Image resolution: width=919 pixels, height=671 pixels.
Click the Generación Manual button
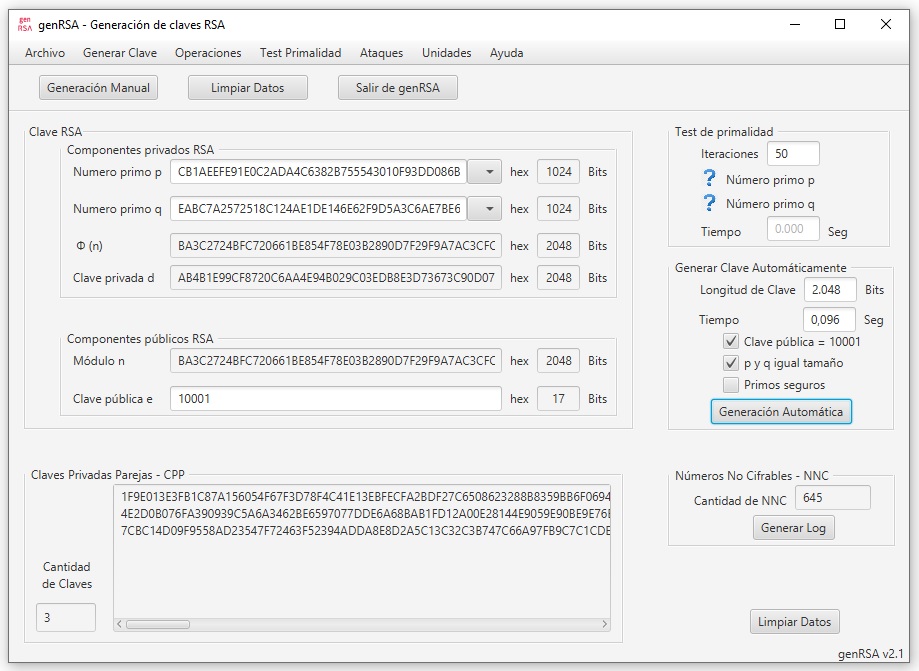point(98,88)
